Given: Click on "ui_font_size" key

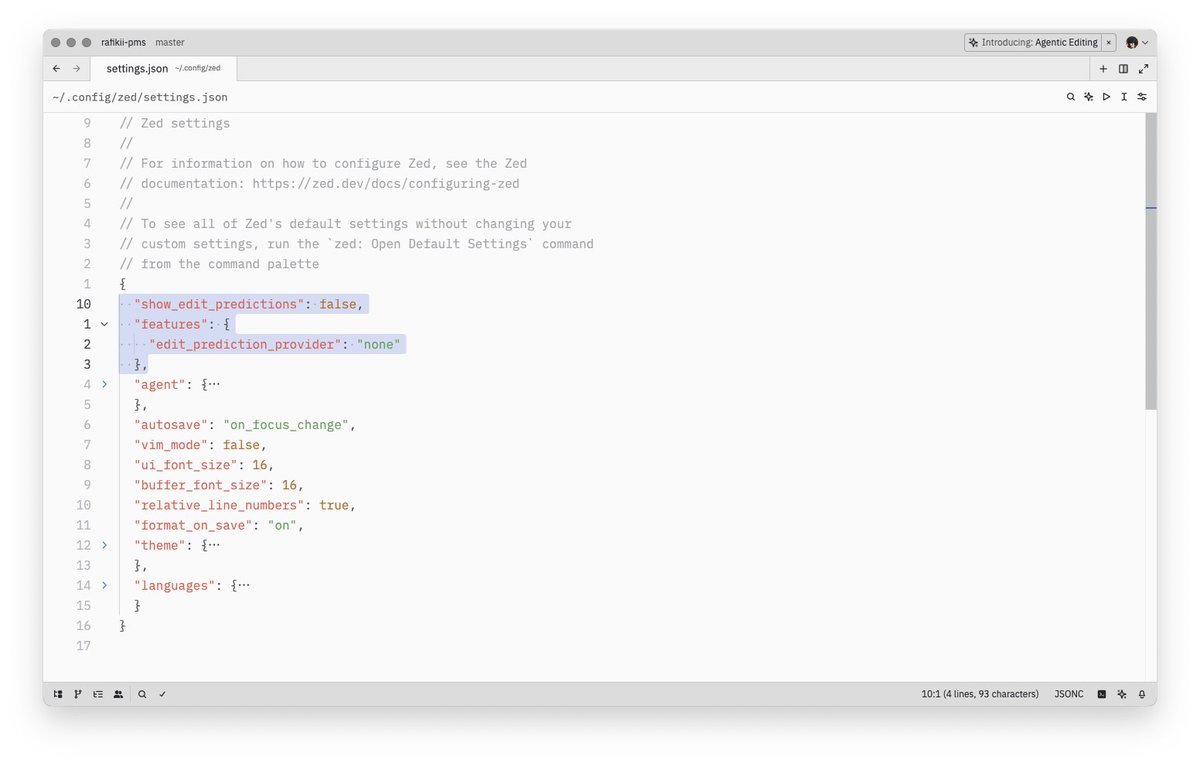Looking at the screenshot, I should coord(186,465).
